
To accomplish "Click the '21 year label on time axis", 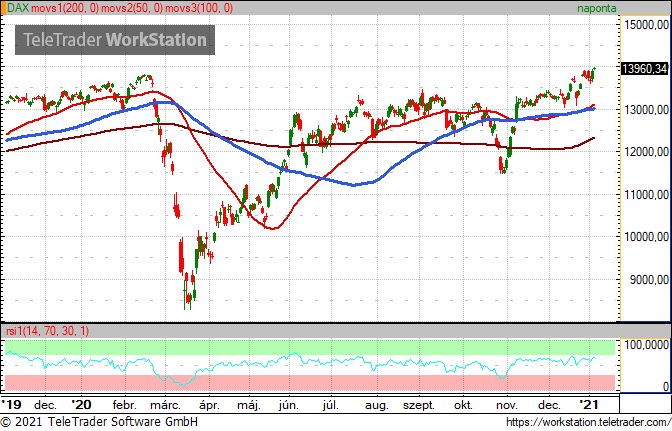I will pyautogui.click(x=588, y=404).
